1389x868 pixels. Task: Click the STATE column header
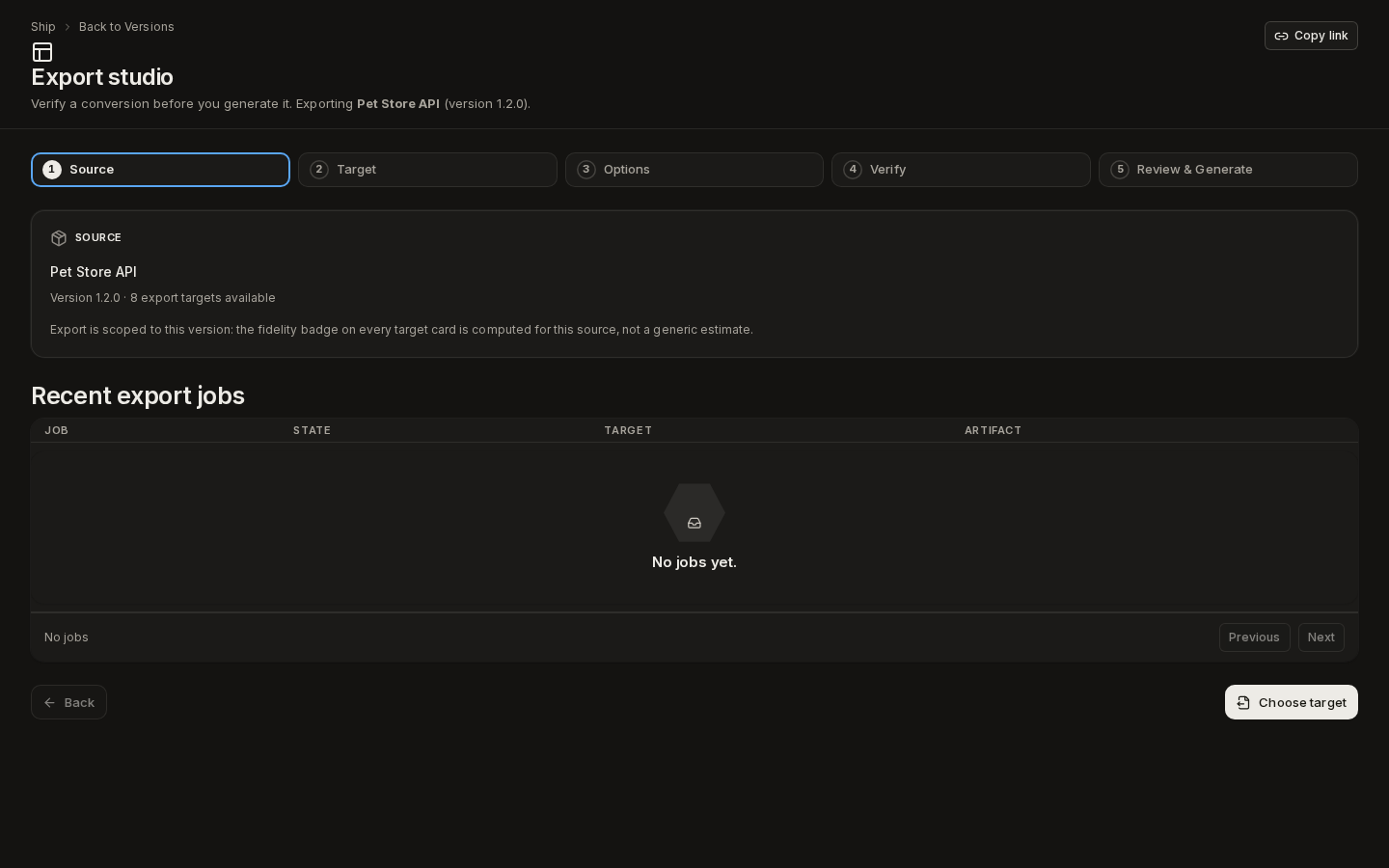pyautogui.click(x=312, y=430)
